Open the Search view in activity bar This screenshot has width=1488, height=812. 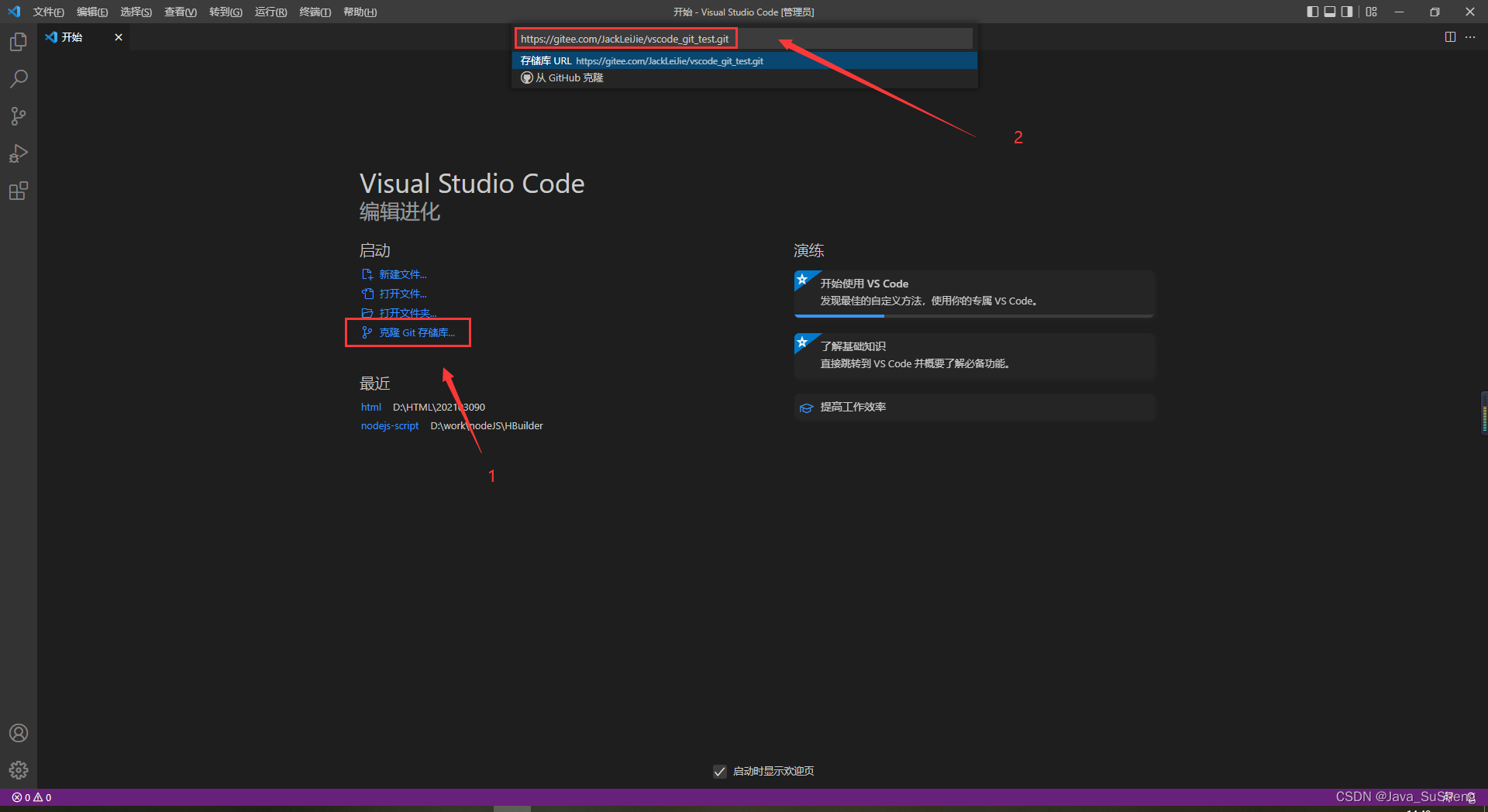coord(19,79)
